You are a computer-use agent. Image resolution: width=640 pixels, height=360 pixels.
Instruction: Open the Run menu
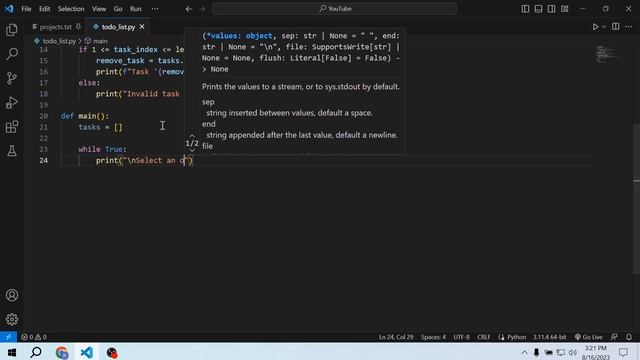[136, 9]
